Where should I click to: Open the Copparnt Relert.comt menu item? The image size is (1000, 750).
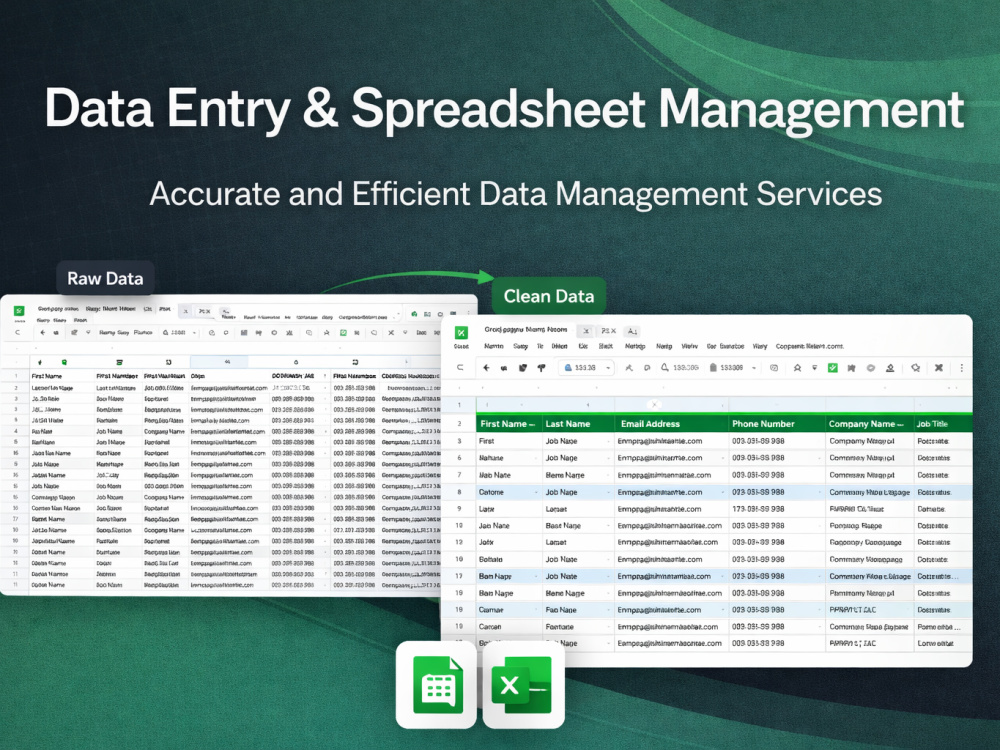(x=809, y=346)
